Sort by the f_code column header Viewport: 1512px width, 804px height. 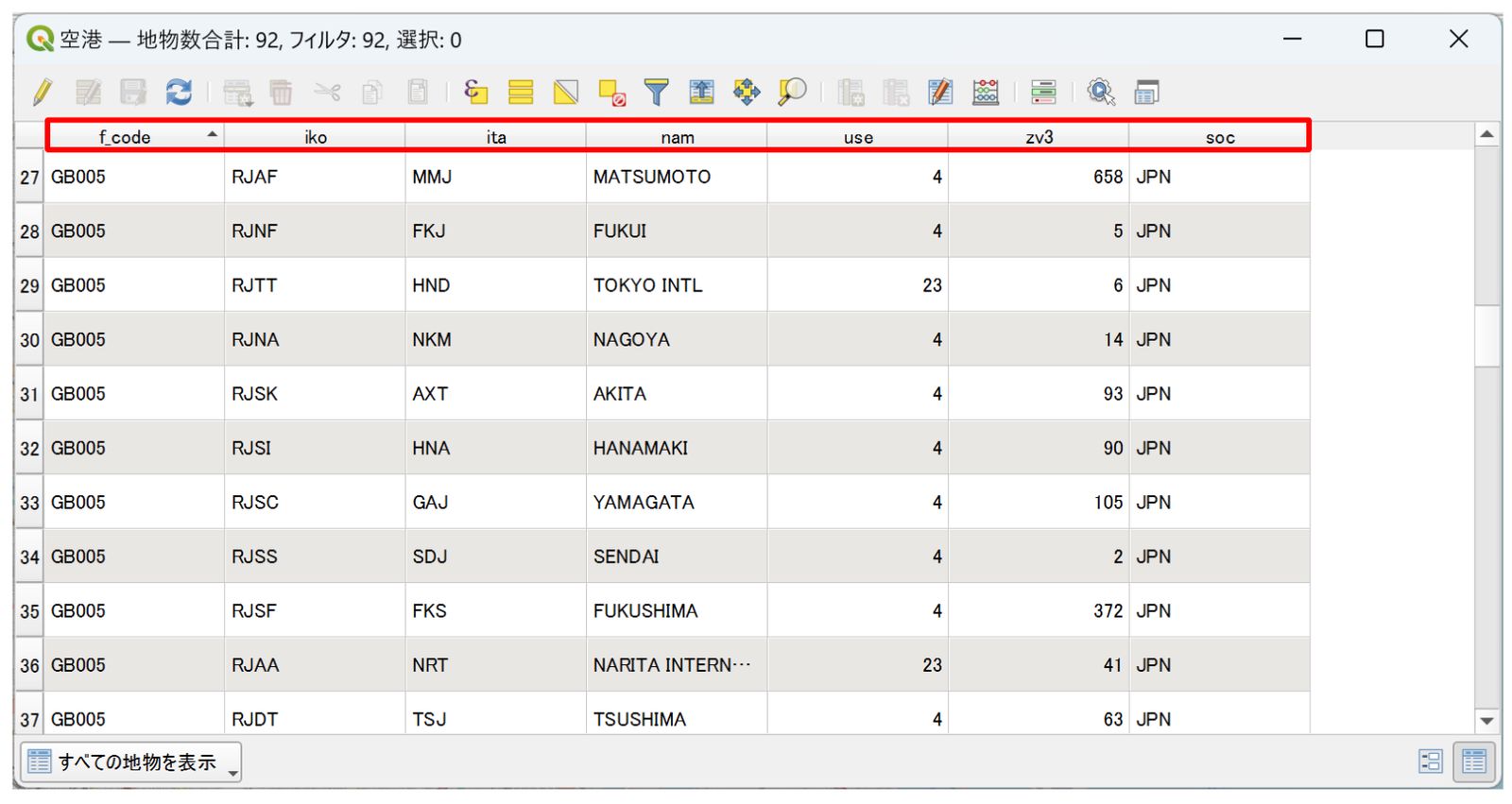(x=134, y=137)
